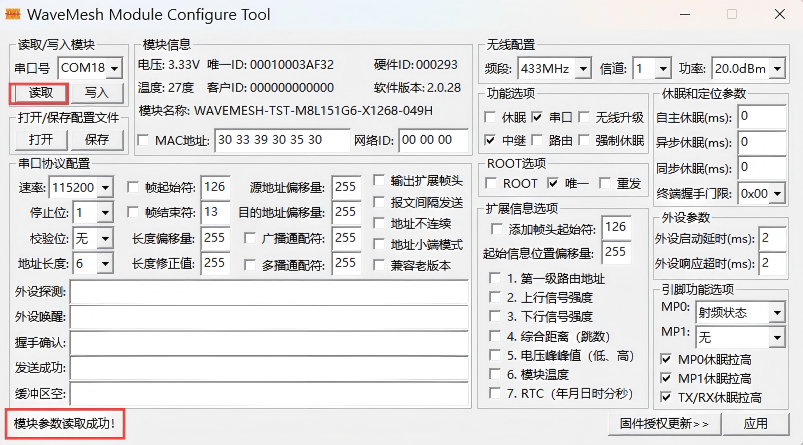The image size is (803, 445).
Task: Uncheck the 中继 relay option
Action: point(490,140)
